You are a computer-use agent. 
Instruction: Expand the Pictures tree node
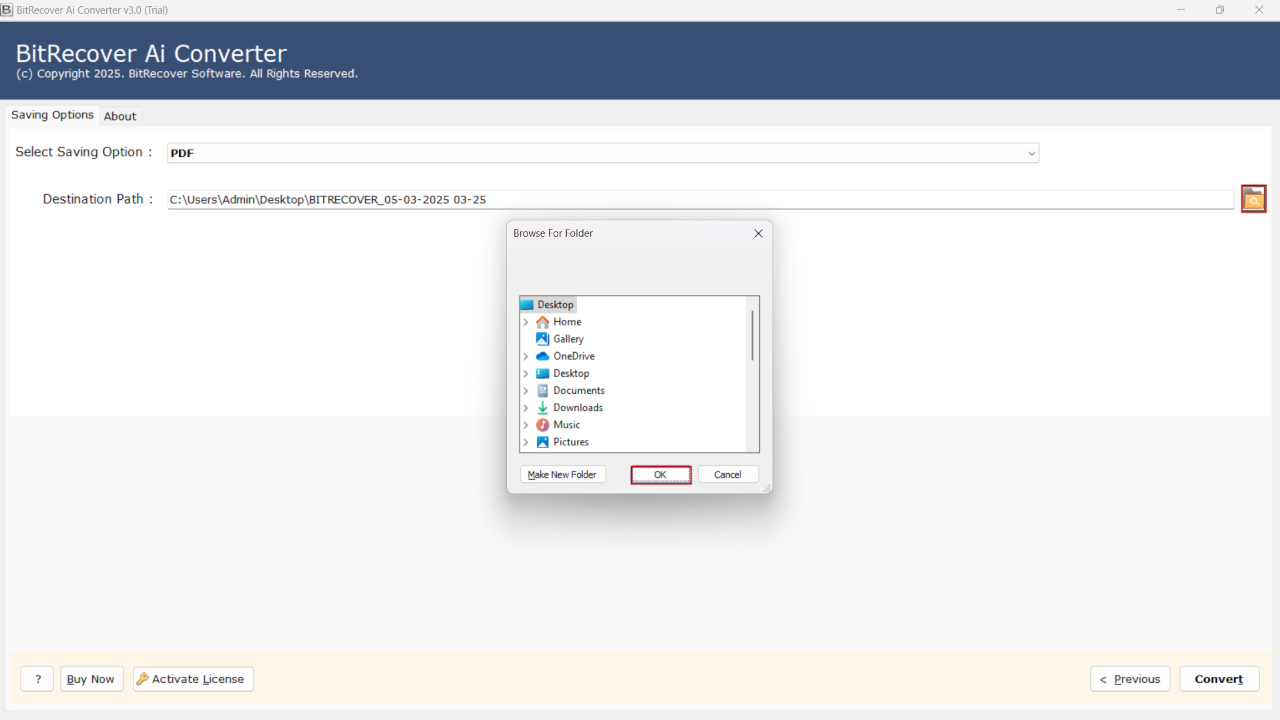(x=526, y=442)
